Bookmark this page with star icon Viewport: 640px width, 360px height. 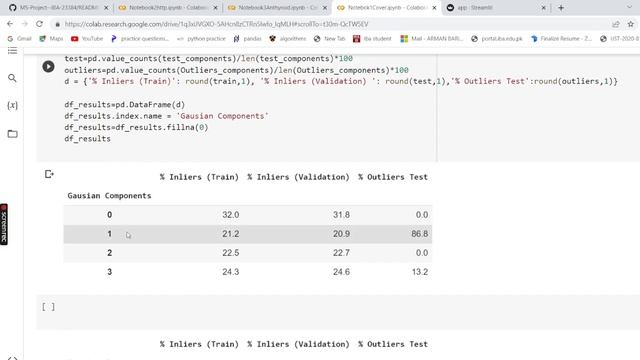pyautogui.click(x=631, y=24)
